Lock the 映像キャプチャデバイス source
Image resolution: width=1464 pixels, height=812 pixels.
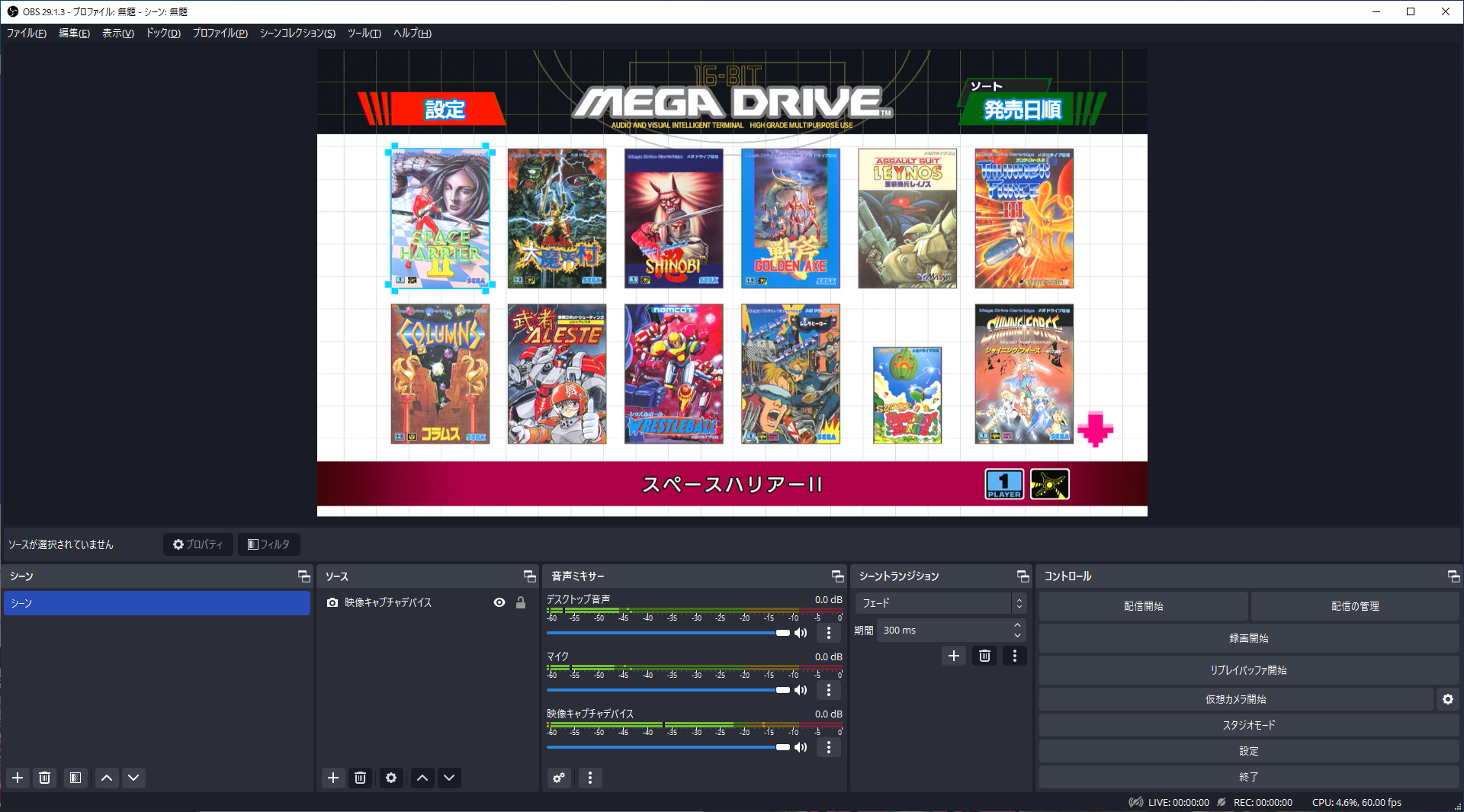pos(521,602)
